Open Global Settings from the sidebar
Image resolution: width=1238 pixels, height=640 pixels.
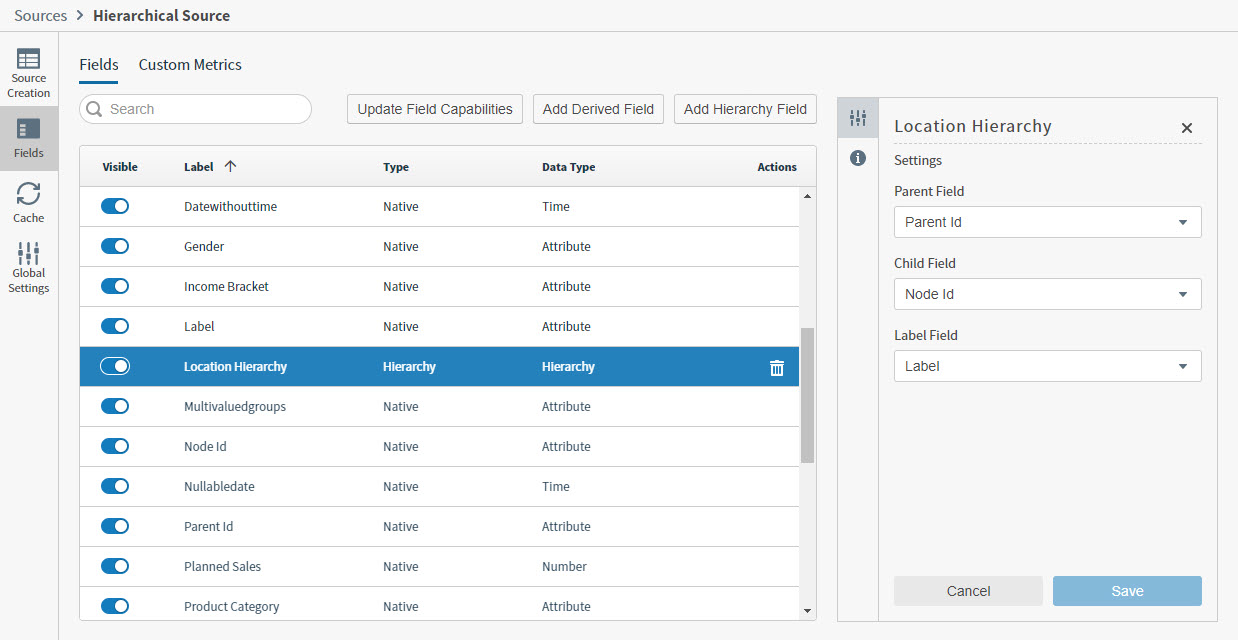tap(28, 266)
